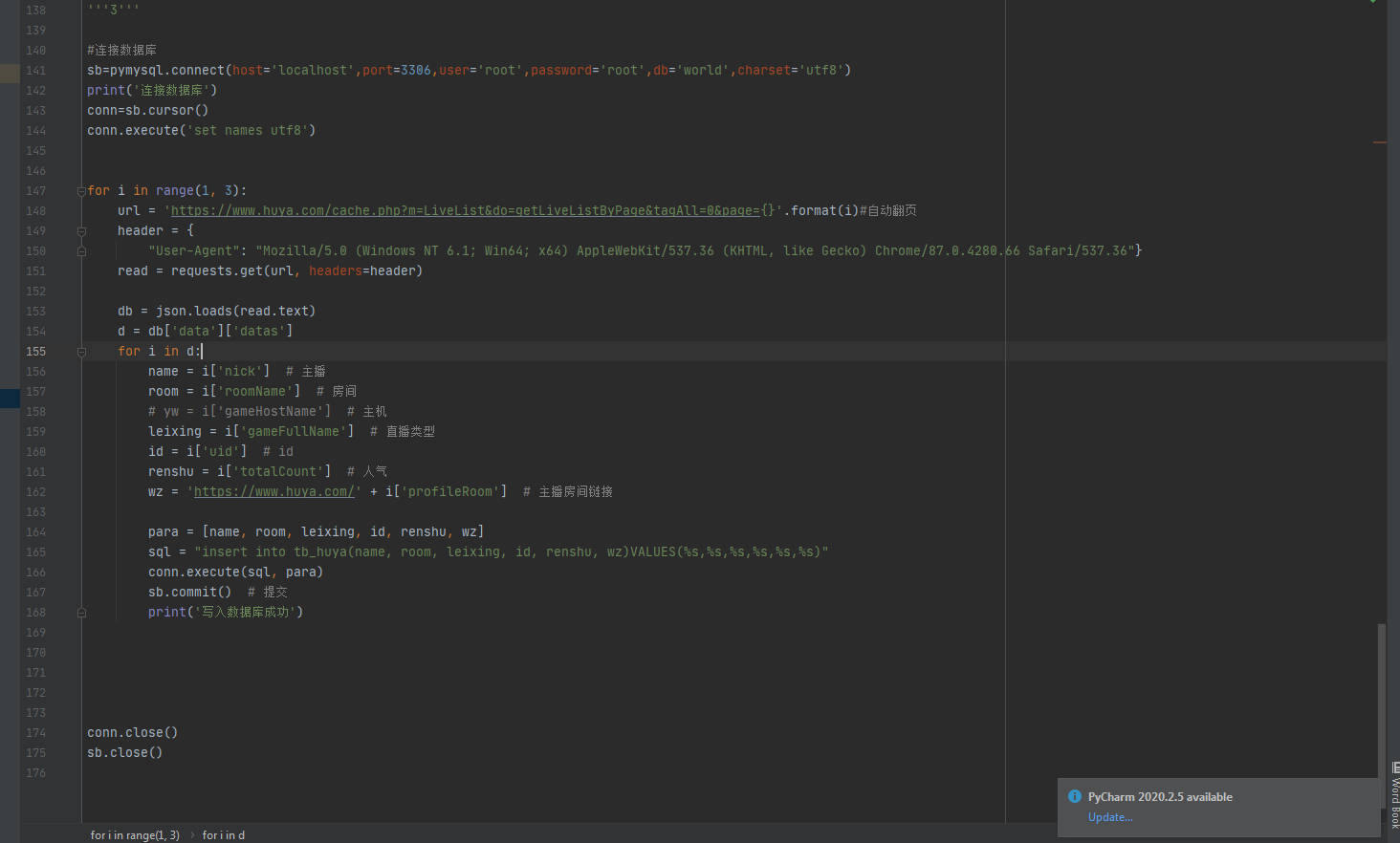1400x843 pixels.
Task: Click the green inspection status checkmark
Action: [x=1373, y=3]
